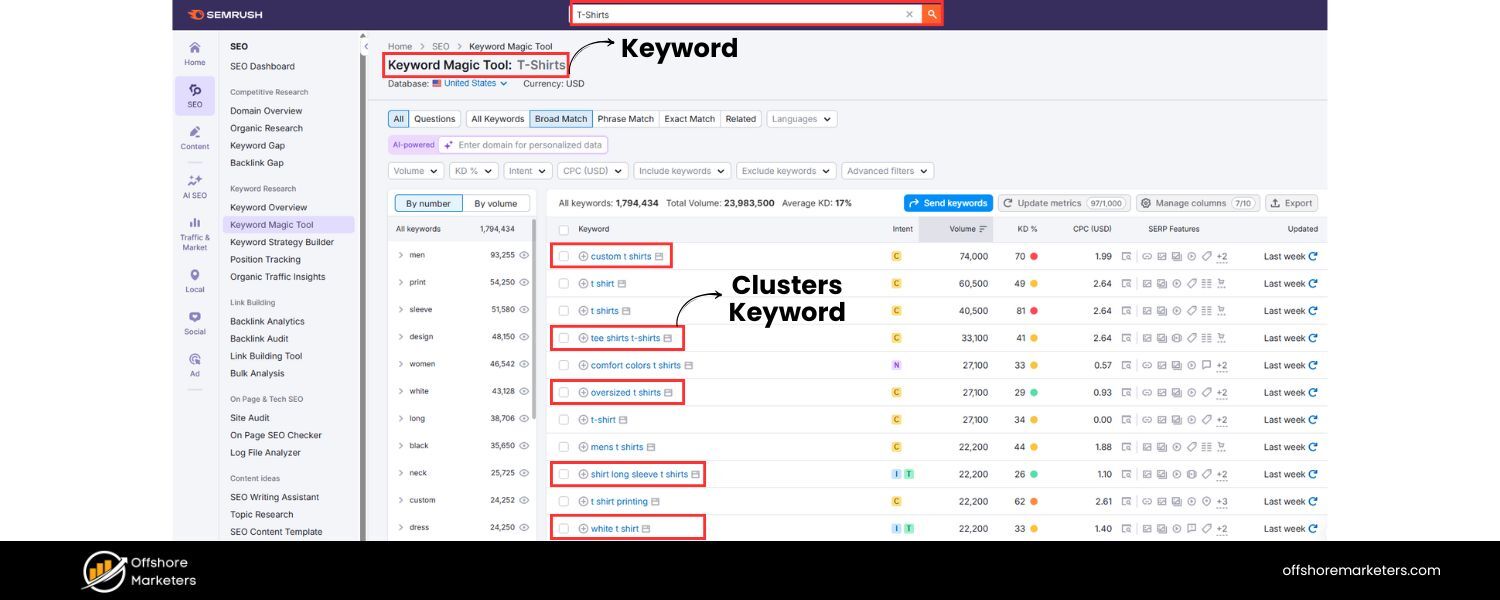This screenshot has width=1500, height=600.
Task: Open the Database United States dropdown
Action: 469,84
